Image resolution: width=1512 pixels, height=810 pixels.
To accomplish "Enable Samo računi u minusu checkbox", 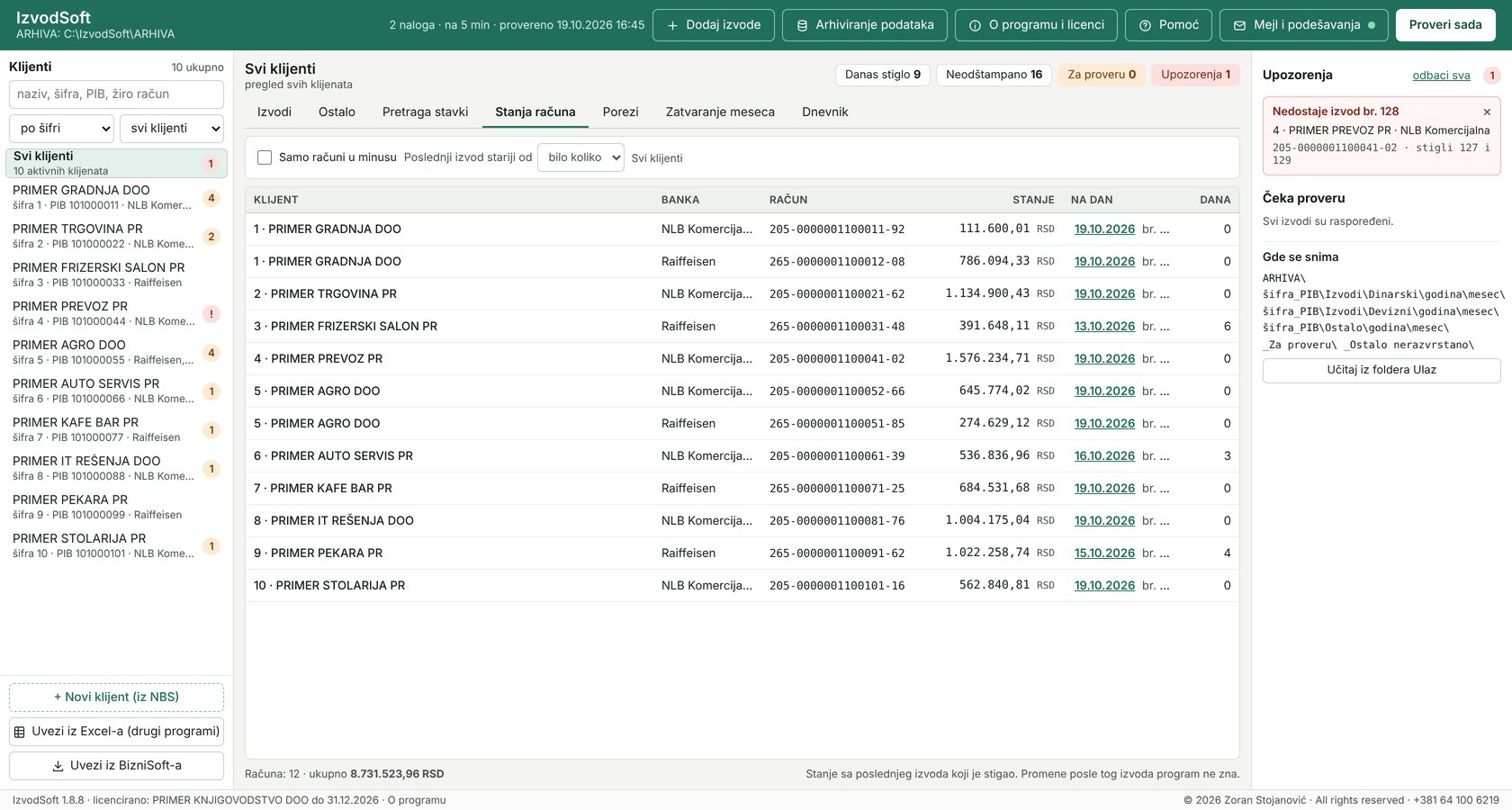I will (x=265, y=157).
